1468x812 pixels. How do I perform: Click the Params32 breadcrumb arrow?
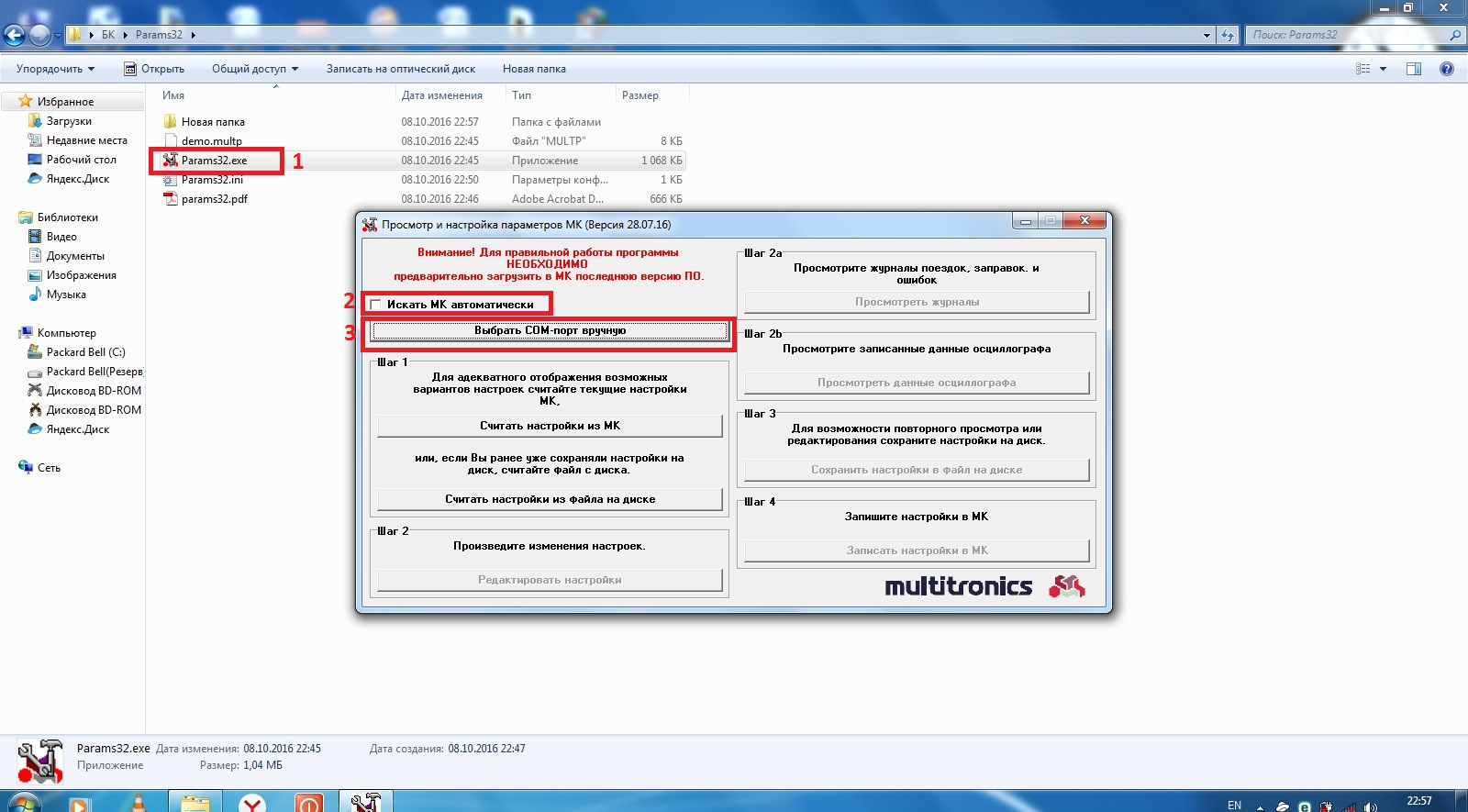coord(194,35)
